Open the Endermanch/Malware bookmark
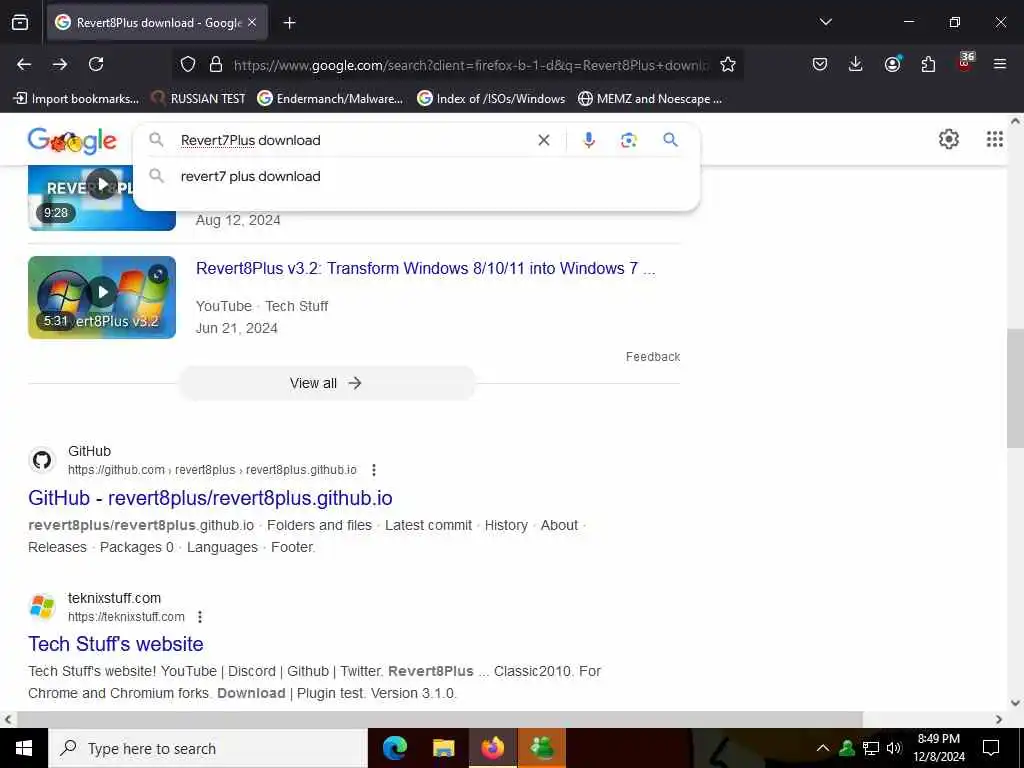Screen dimensions: 1024x768 330,99
